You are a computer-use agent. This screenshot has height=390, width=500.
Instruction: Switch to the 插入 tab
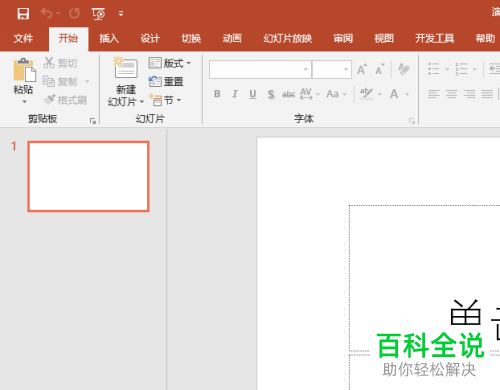click(x=109, y=39)
